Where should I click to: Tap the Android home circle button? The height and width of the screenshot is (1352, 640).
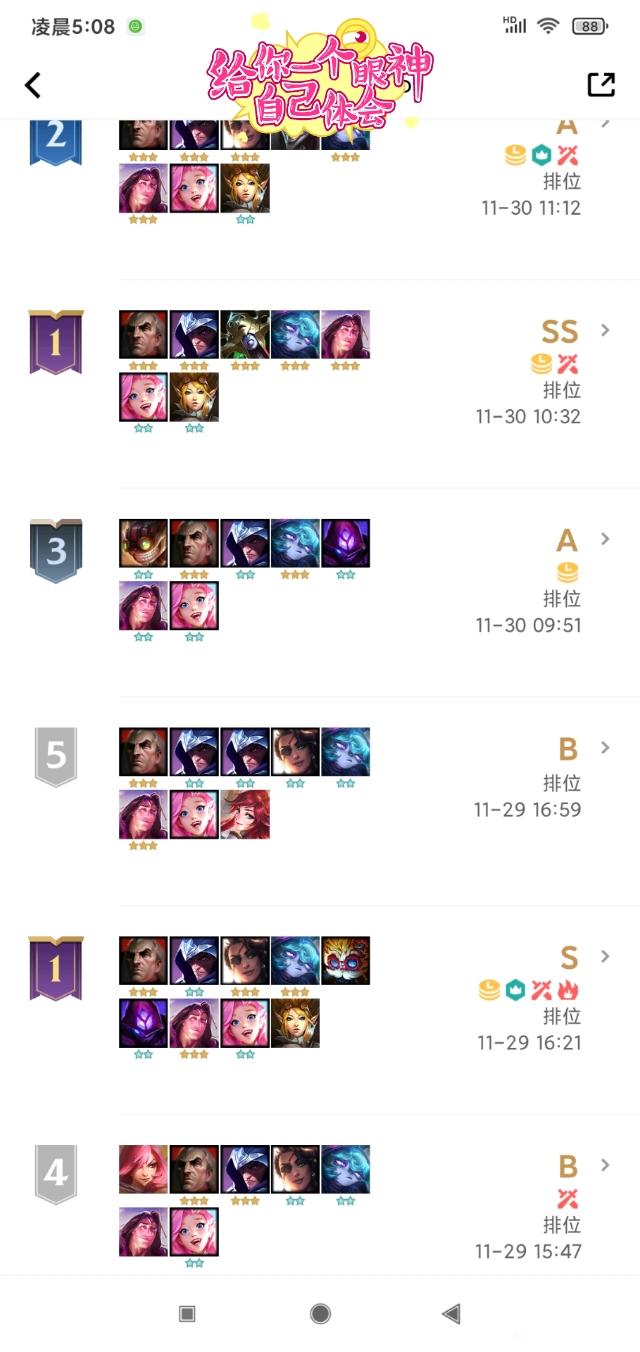click(x=320, y=1313)
